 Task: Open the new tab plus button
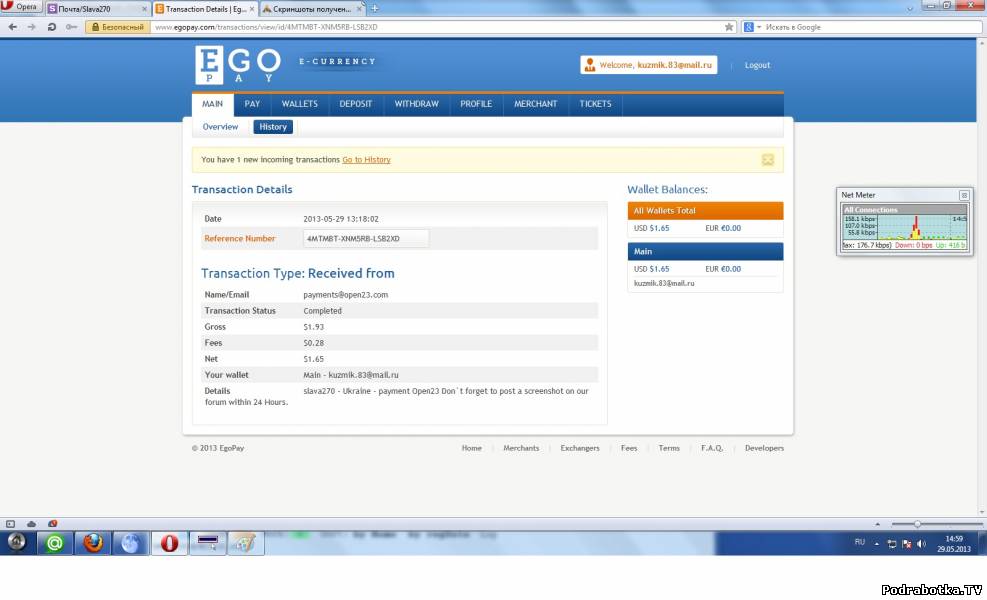click(x=374, y=8)
